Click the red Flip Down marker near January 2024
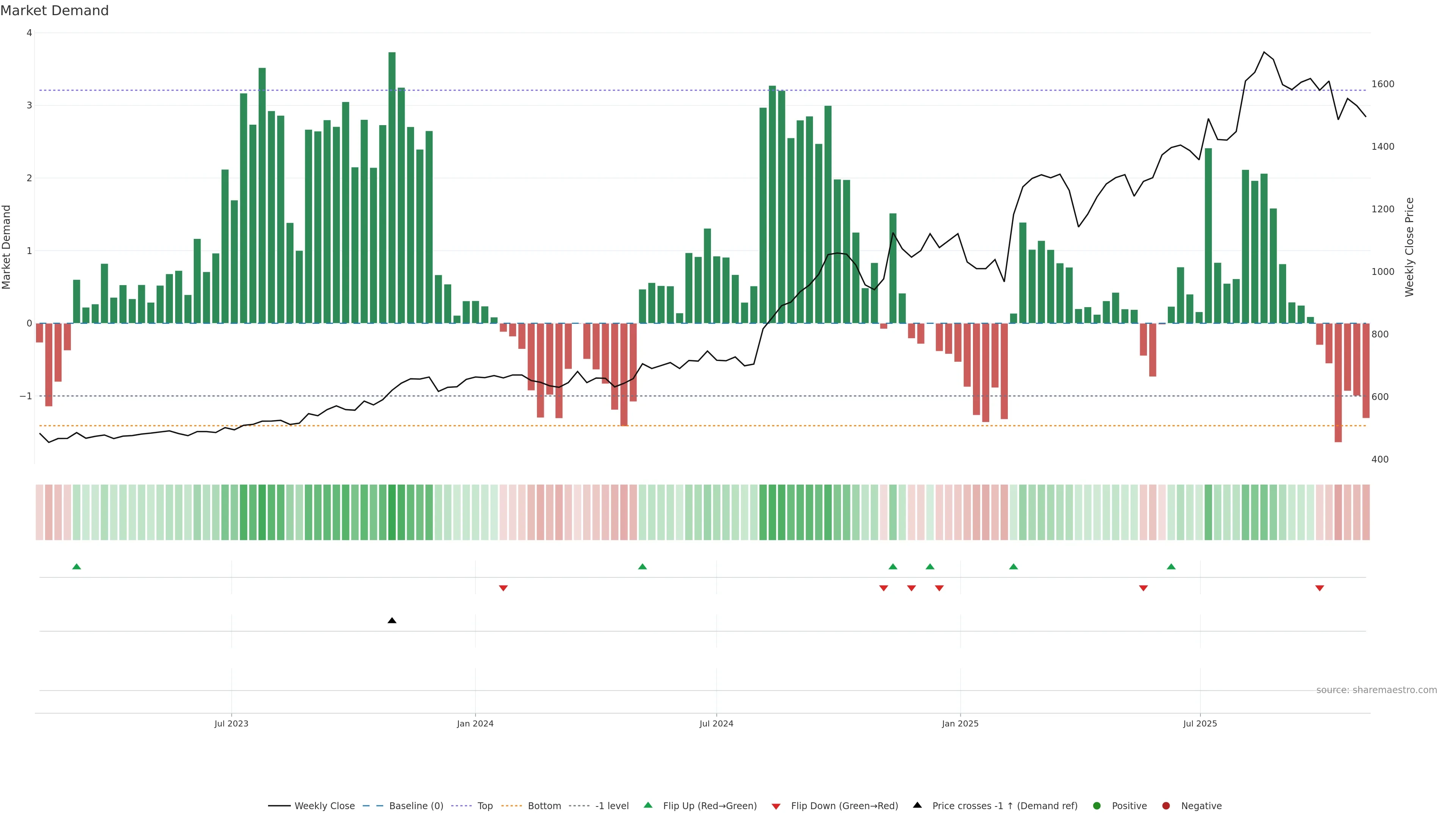 [x=503, y=588]
